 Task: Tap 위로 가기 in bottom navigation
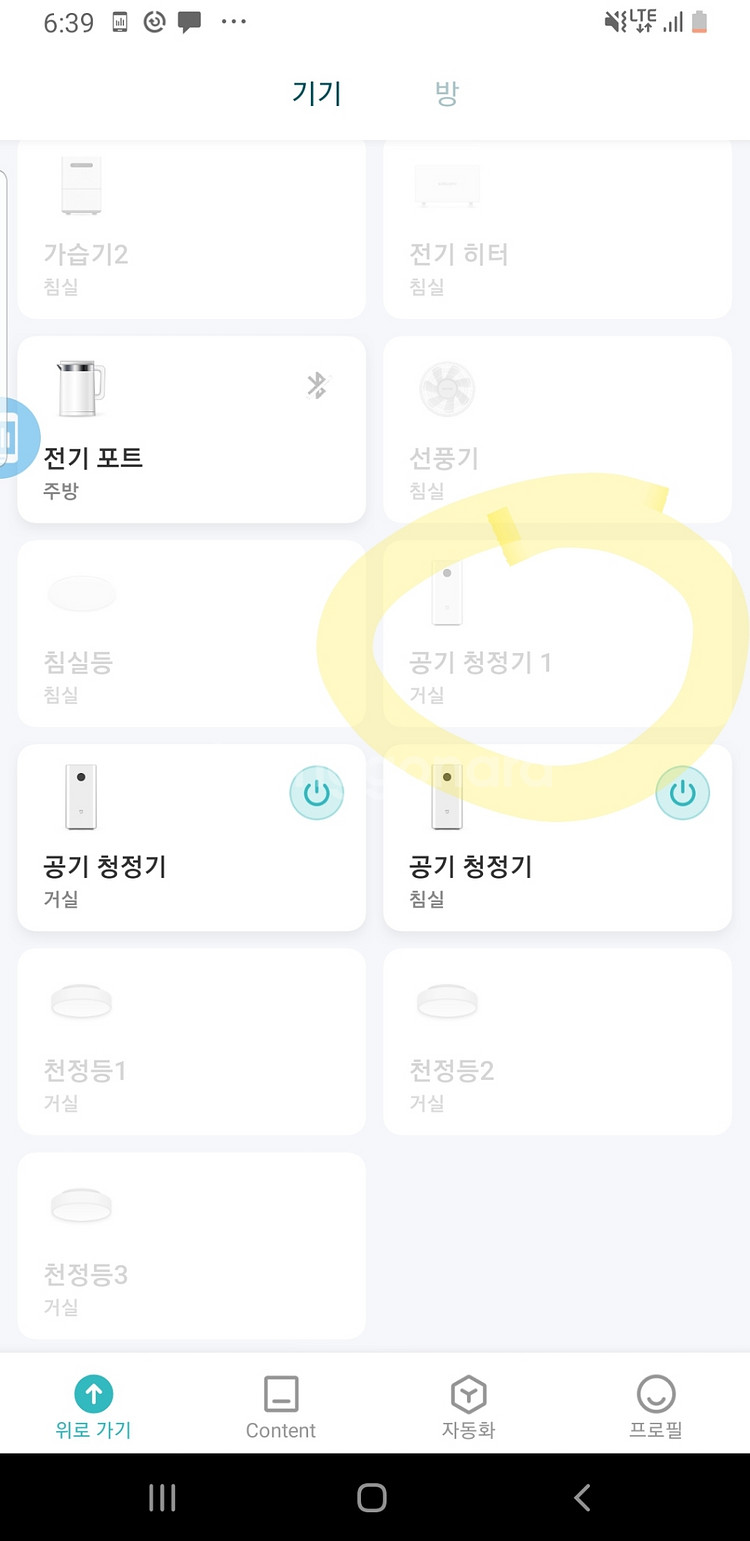coord(93,1405)
